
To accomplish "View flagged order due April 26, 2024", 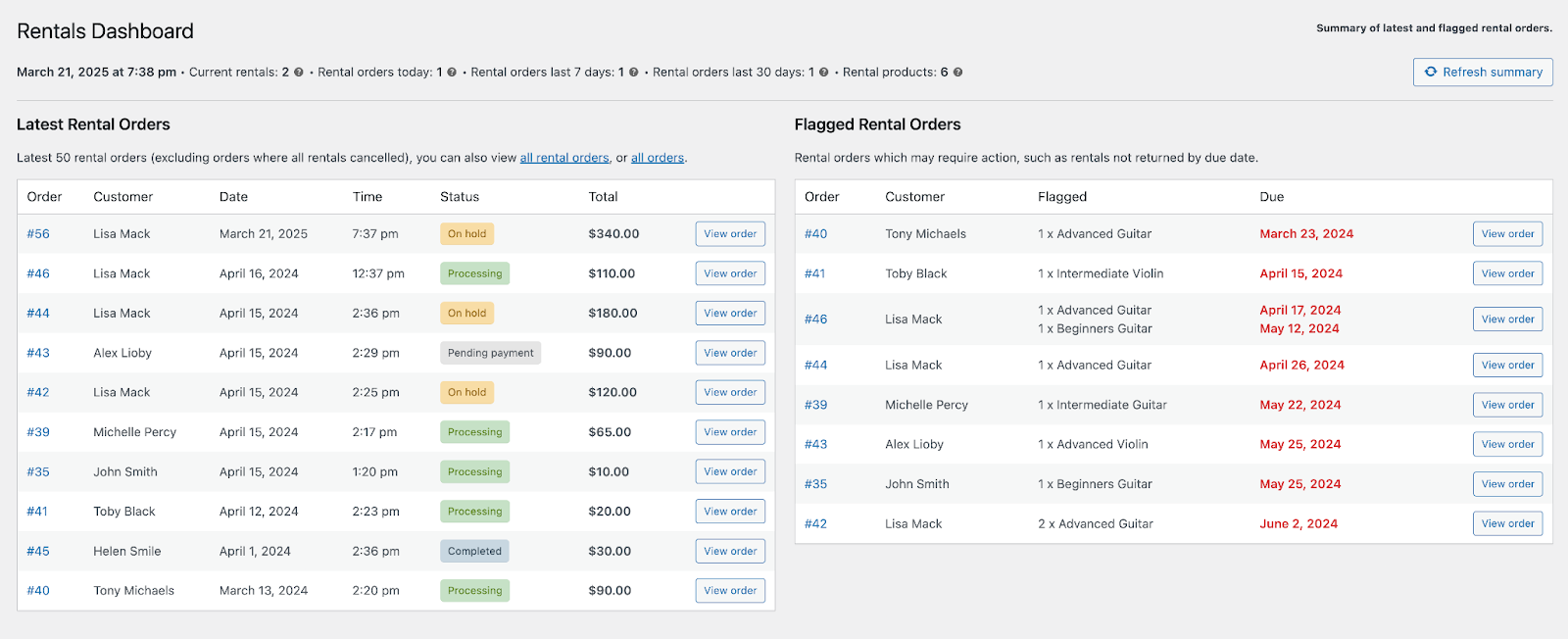I will coord(1507,366).
